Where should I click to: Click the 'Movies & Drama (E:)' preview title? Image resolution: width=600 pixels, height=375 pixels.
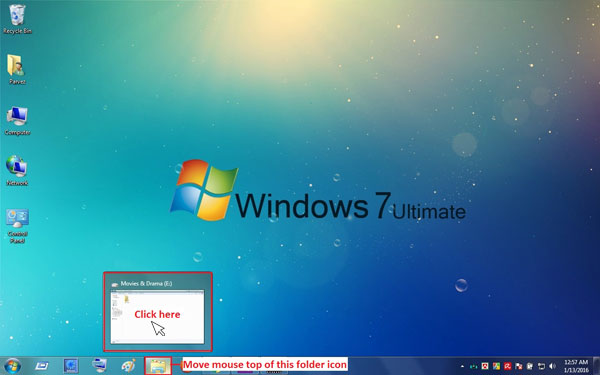tap(146, 284)
